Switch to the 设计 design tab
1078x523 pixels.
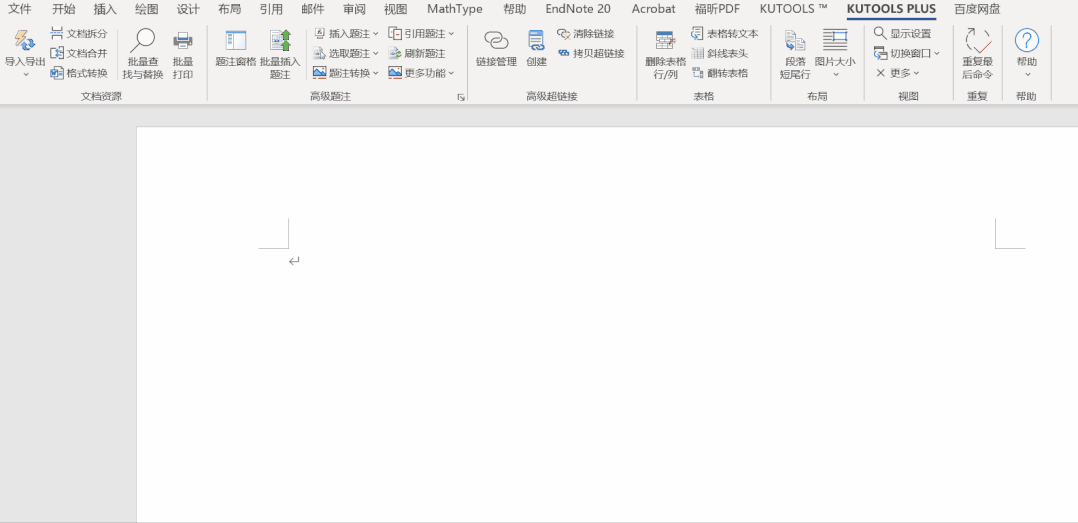pyautogui.click(x=188, y=10)
